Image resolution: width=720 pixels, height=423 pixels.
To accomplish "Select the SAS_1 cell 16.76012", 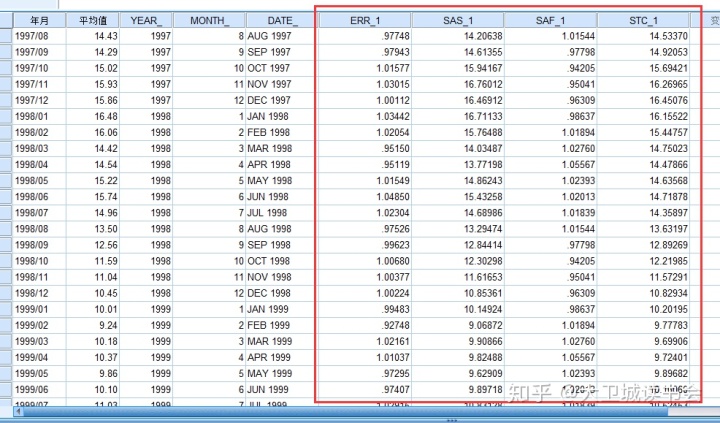I will coord(458,85).
